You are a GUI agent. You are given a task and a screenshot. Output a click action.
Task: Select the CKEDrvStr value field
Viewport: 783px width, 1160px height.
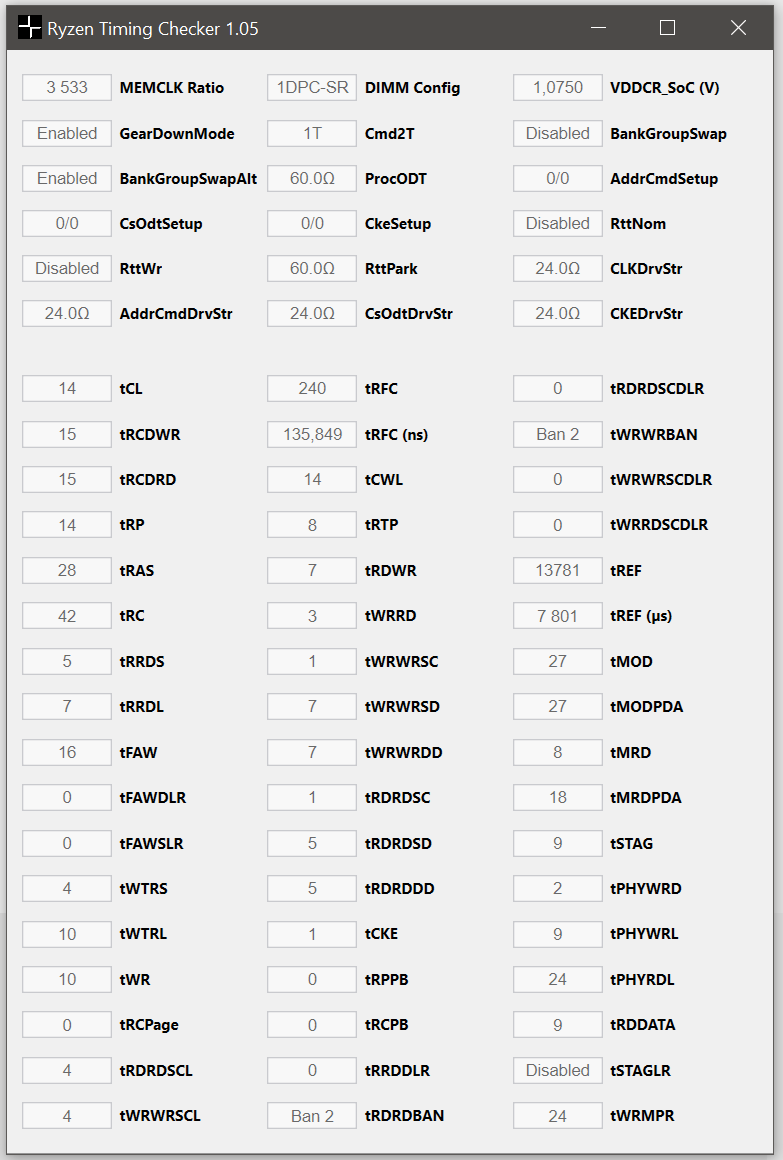pyautogui.click(x=558, y=314)
